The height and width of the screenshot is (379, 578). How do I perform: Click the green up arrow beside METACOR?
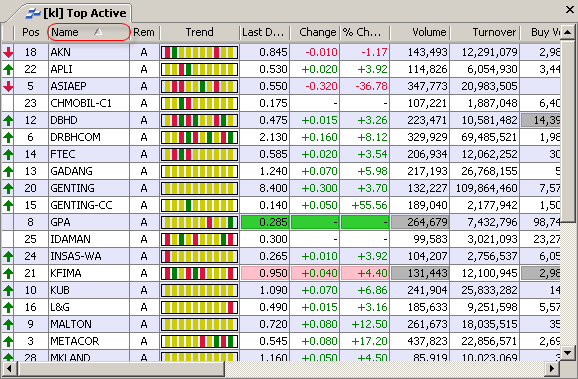[8, 341]
